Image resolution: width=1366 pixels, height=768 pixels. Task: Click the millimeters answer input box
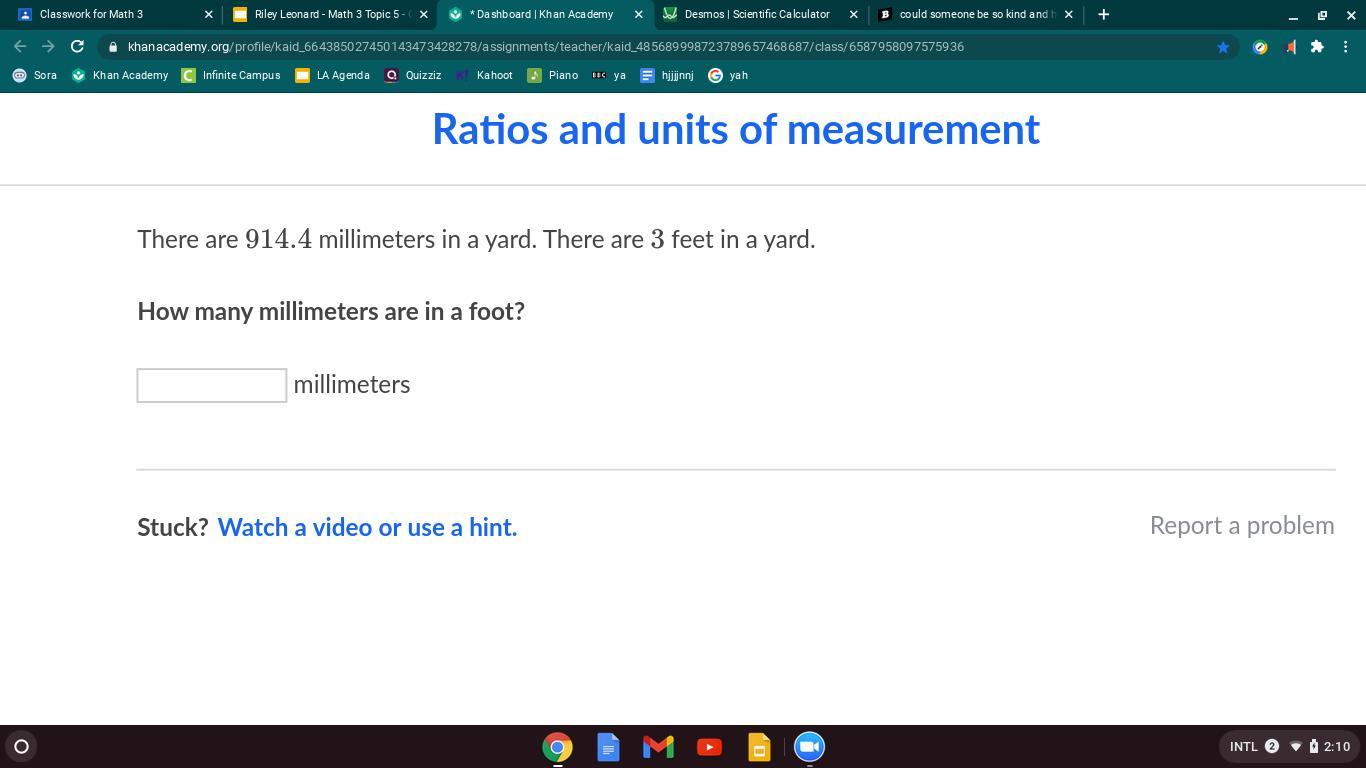coord(212,386)
